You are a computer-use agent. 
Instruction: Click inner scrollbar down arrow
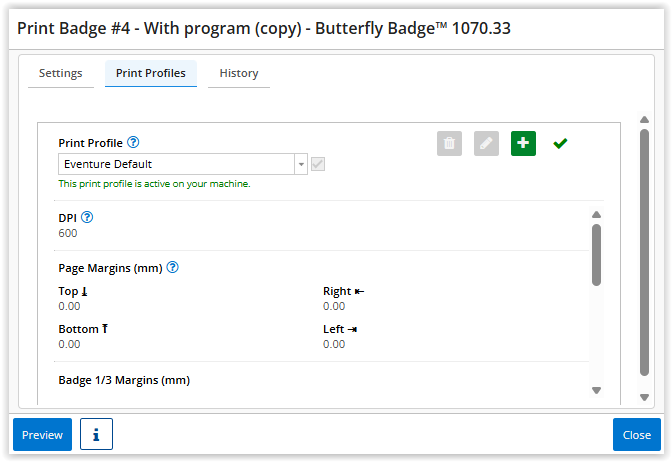[596, 390]
